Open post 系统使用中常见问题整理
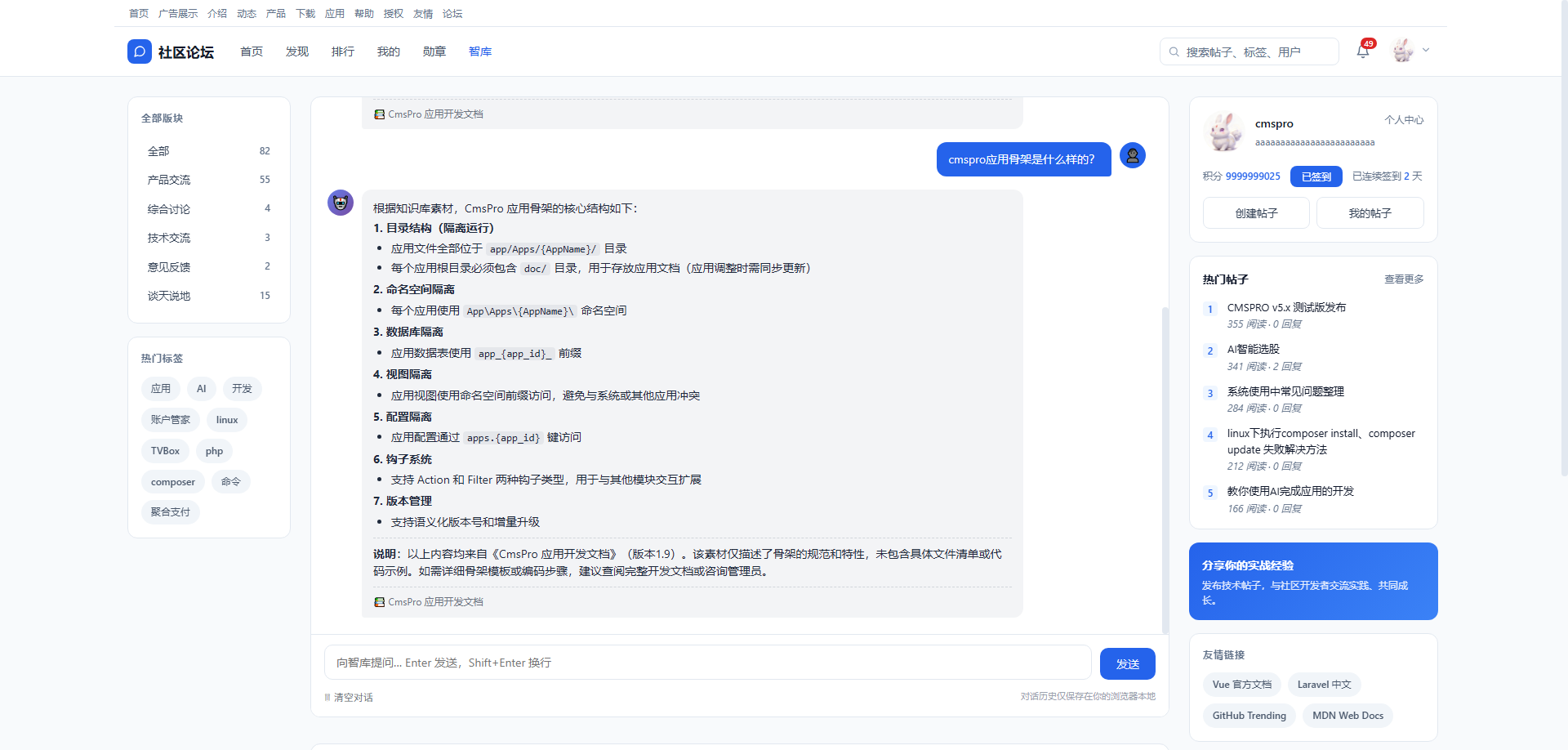 (1285, 392)
